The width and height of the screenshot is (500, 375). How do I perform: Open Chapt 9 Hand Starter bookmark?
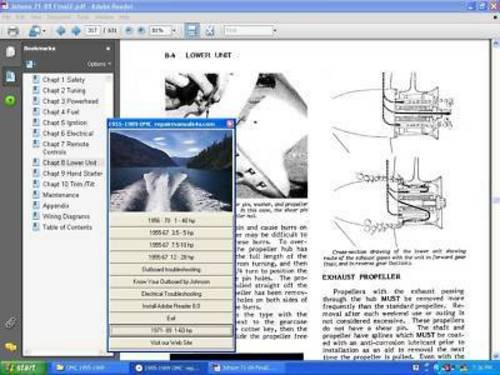[72, 173]
